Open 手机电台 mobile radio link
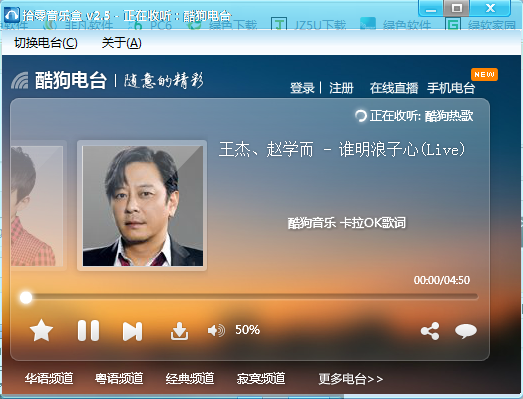The image size is (523, 399). click(451, 88)
